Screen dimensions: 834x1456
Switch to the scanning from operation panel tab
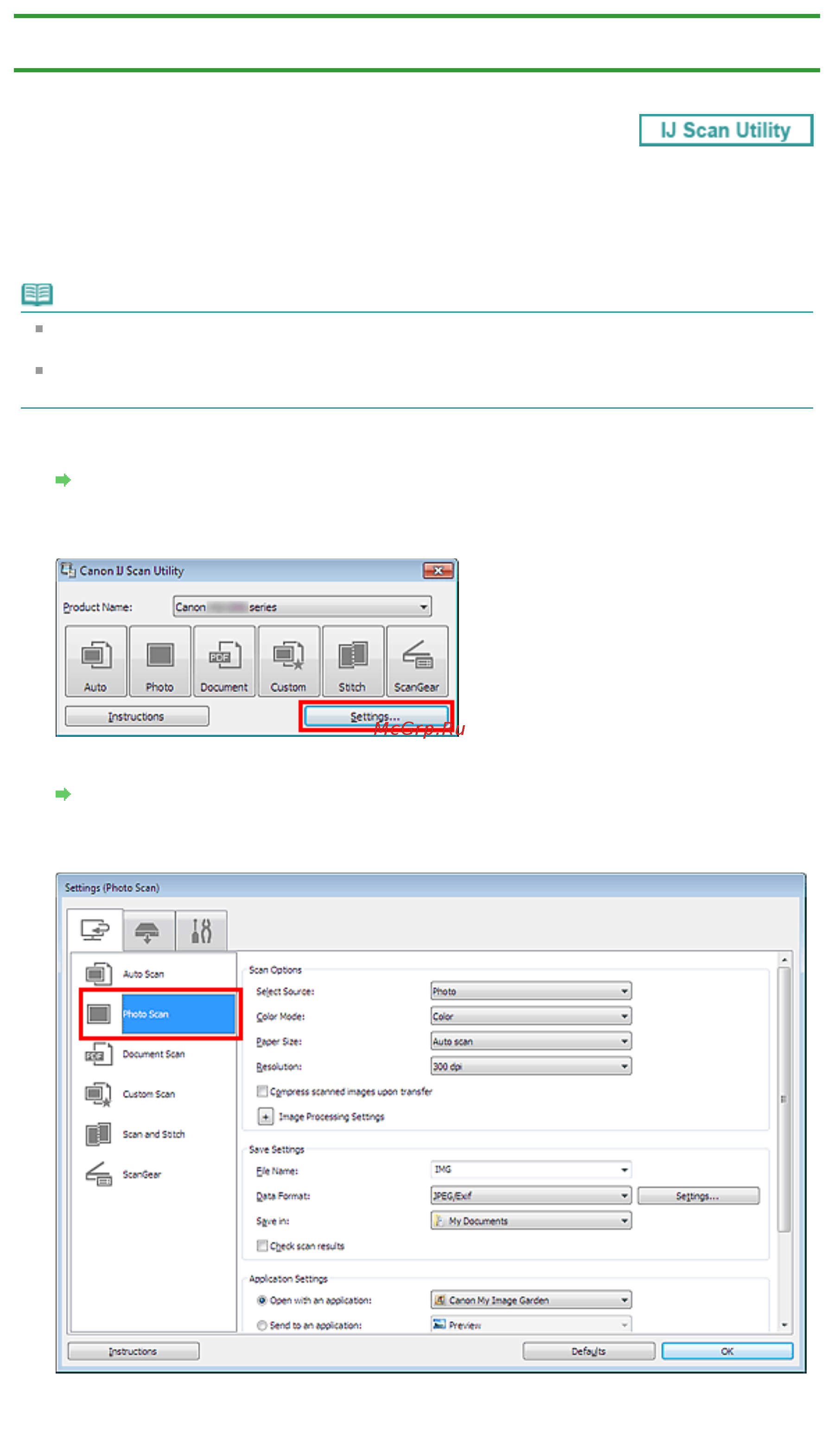(x=148, y=932)
